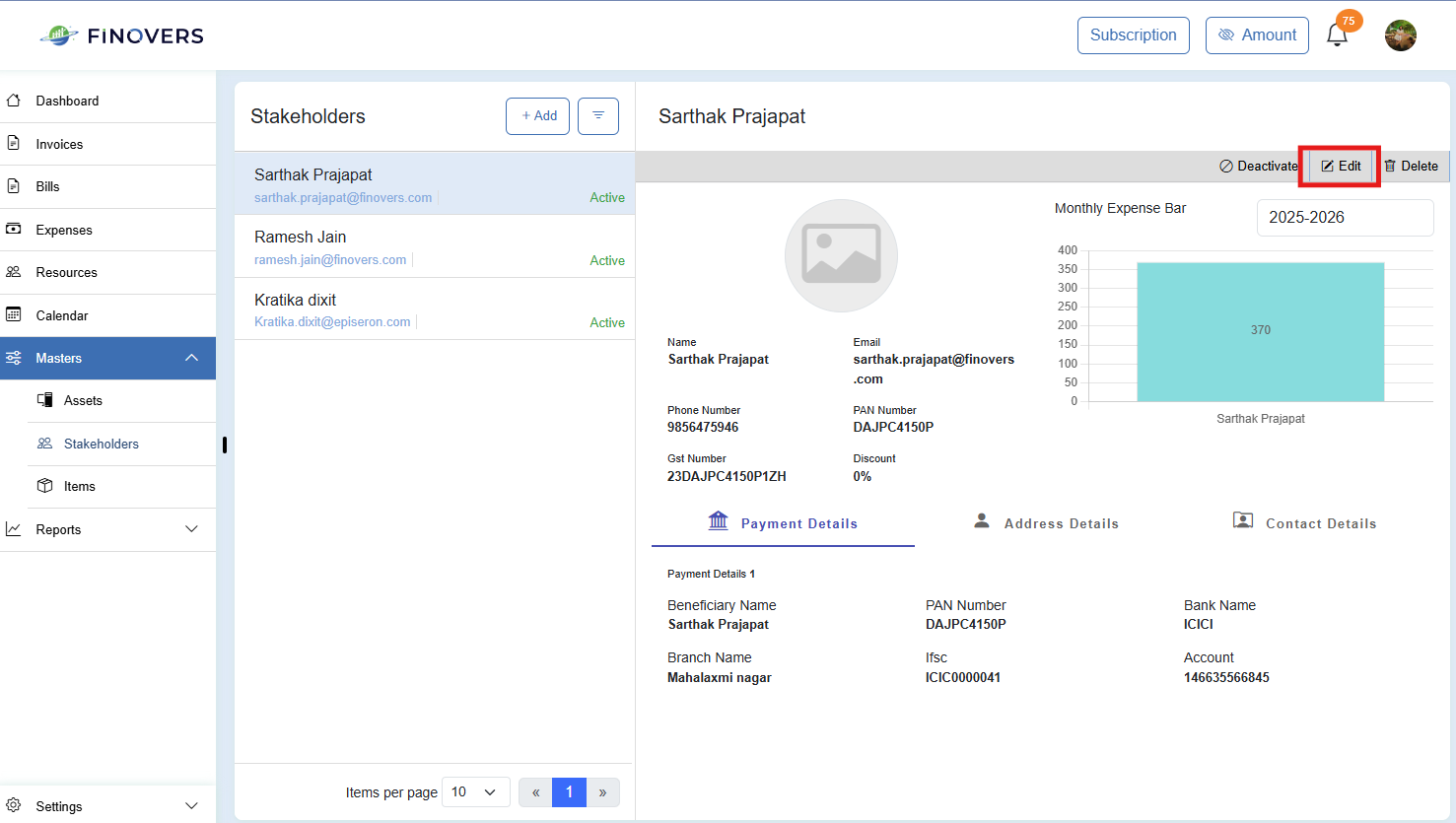Click the teal expense bar in chart
This screenshot has width=1456, height=823.
(x=1260, y=331)
